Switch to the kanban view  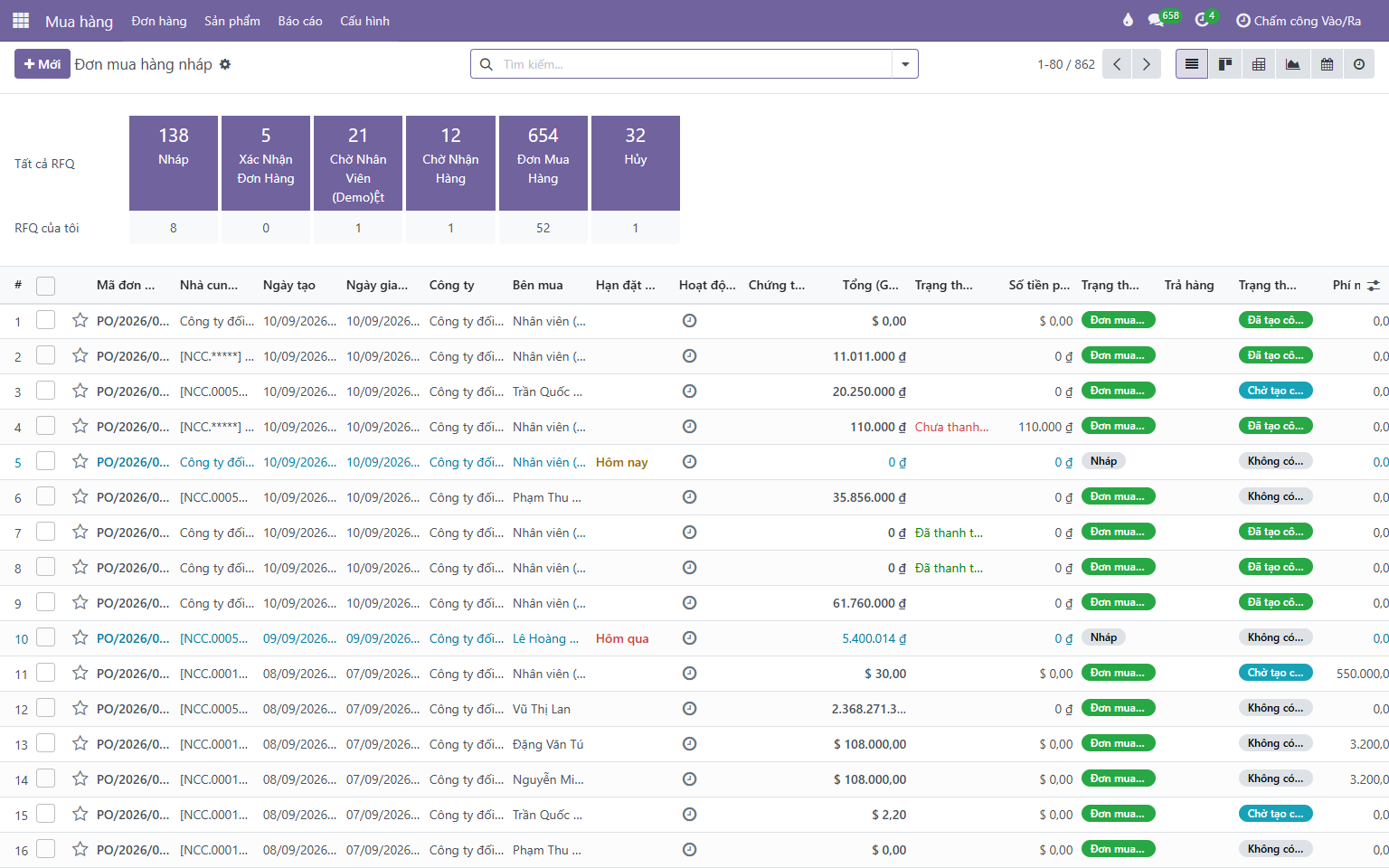[x=1225, y=64]
